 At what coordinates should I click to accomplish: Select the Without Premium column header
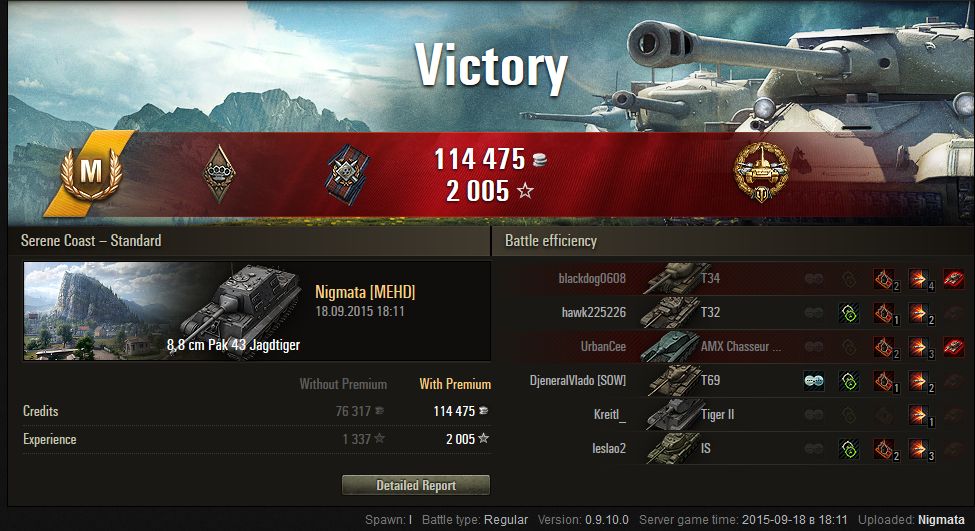[x=343, y=384]
